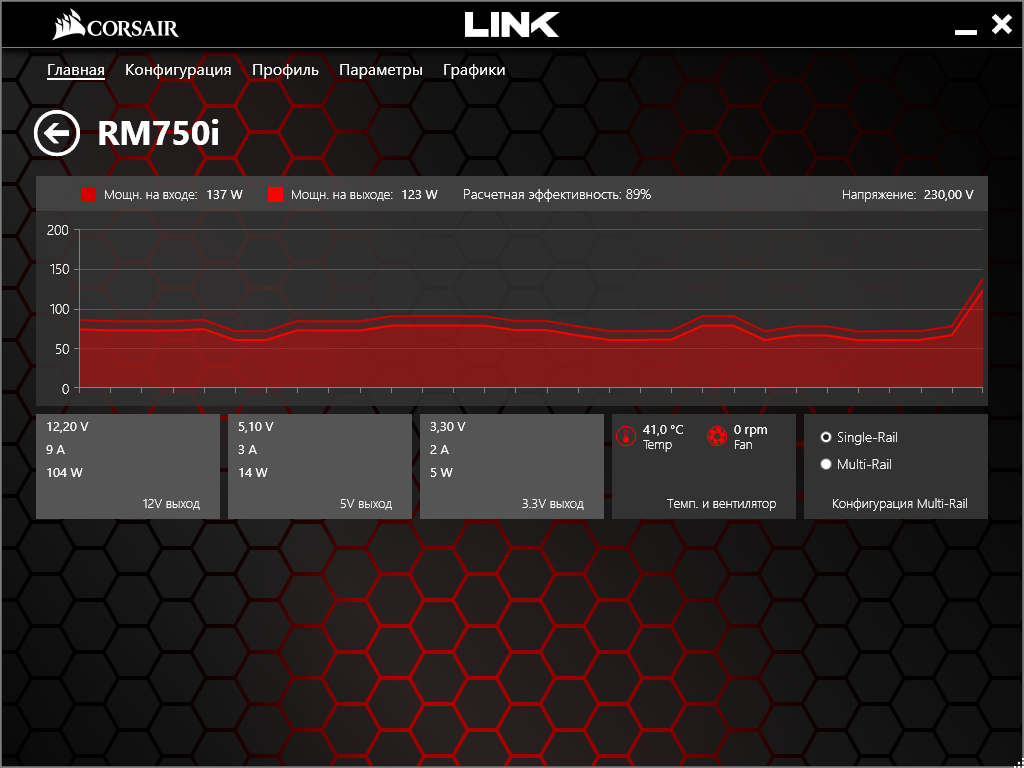Open the Главная tab

click(76, 70)
